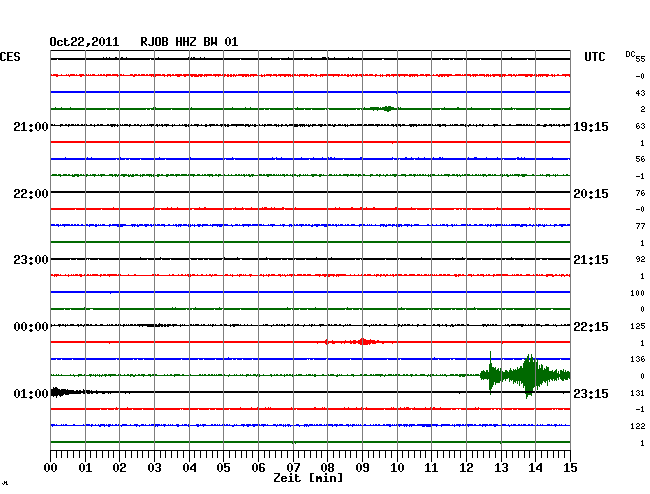
Task: Click the 02 minute axis tick label
Action: click(x=119, y=468)
